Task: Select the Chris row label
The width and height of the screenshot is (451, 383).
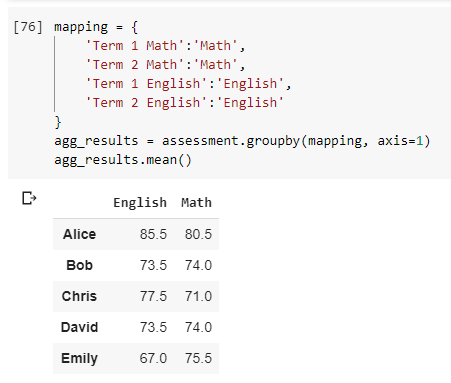Action: click(x=79, y=296)
